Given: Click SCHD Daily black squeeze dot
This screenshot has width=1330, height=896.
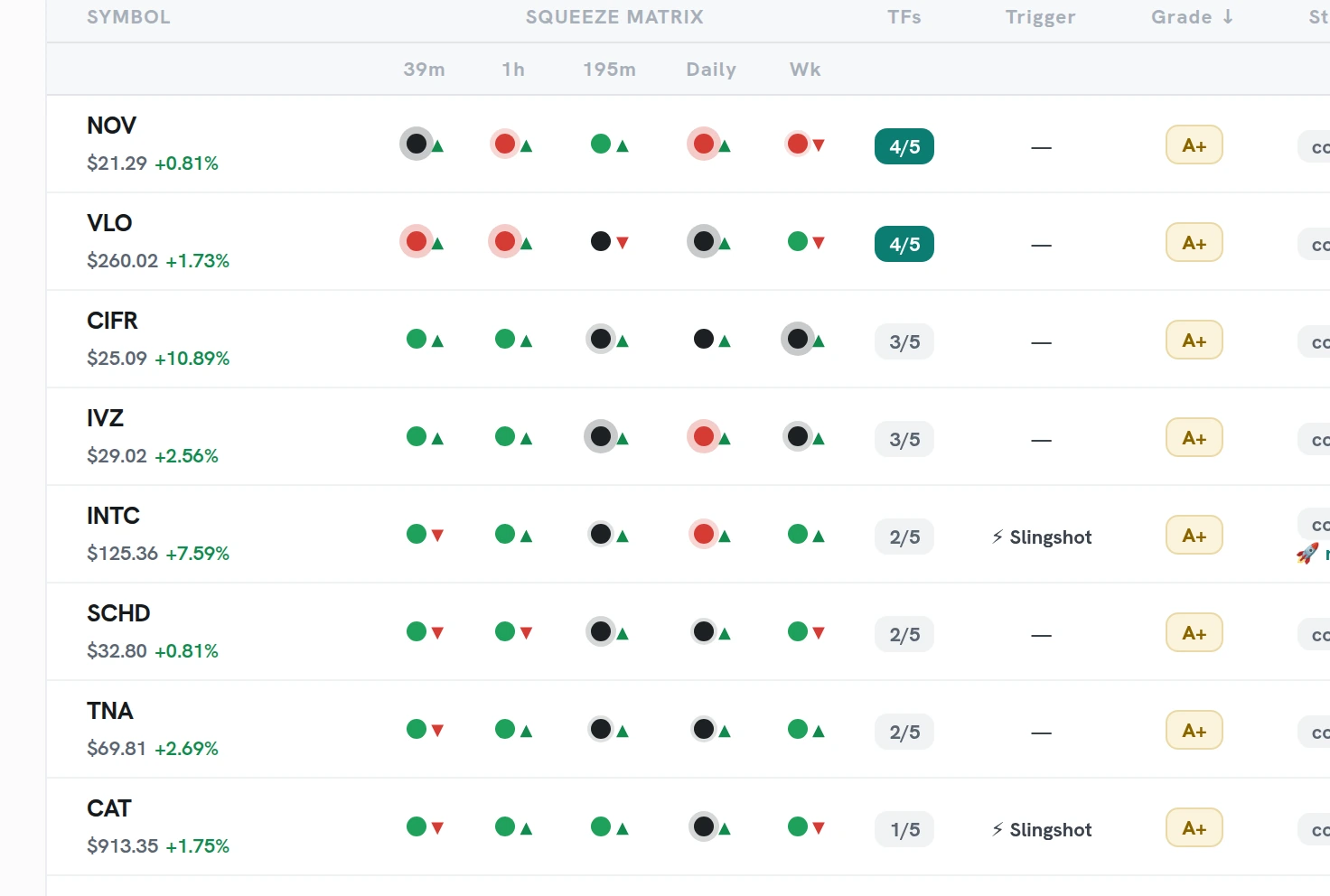Looking at the screenshot, I should [x=704, y=631].
